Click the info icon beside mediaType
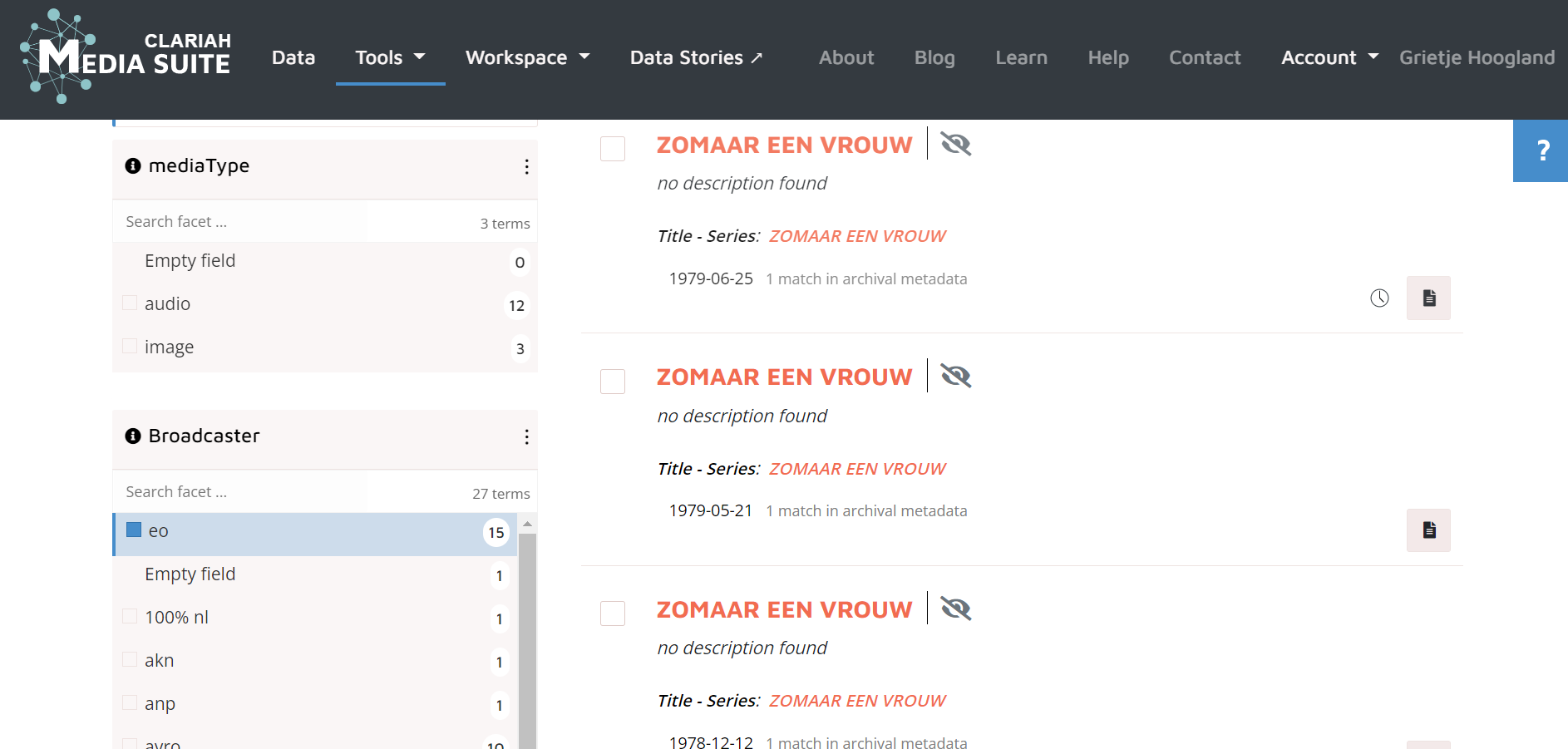This screenshot has width=1568, height=749. 132,165
